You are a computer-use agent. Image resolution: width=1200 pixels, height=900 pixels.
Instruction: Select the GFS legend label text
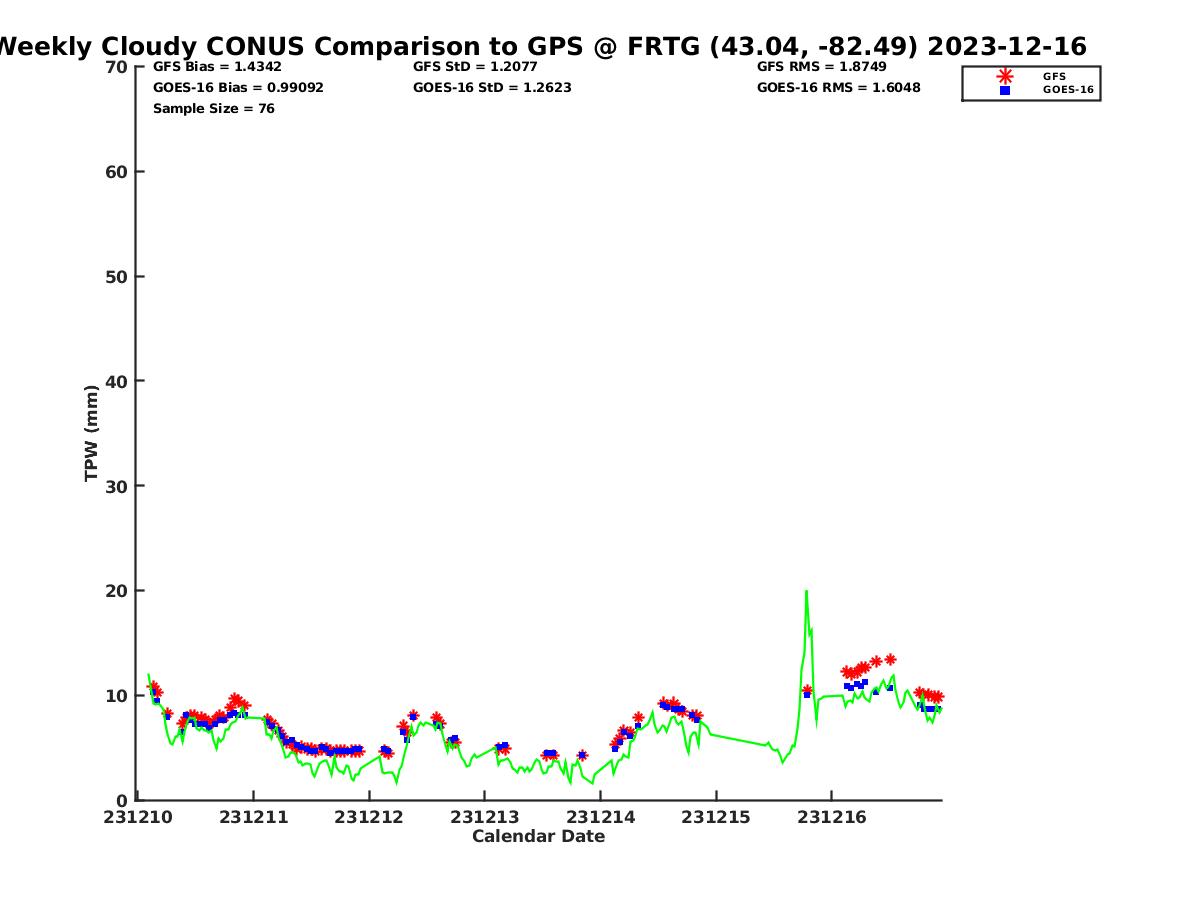click(x=1054, y=76)
